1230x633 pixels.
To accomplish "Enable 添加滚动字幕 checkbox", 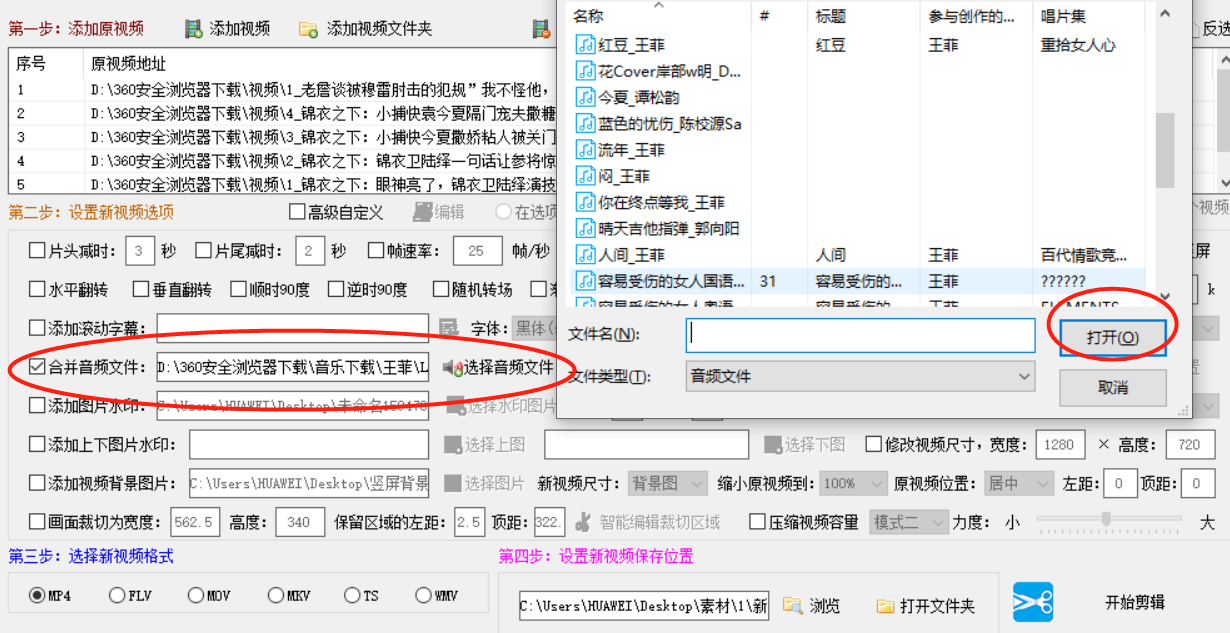I will click(x=37, y=328).
